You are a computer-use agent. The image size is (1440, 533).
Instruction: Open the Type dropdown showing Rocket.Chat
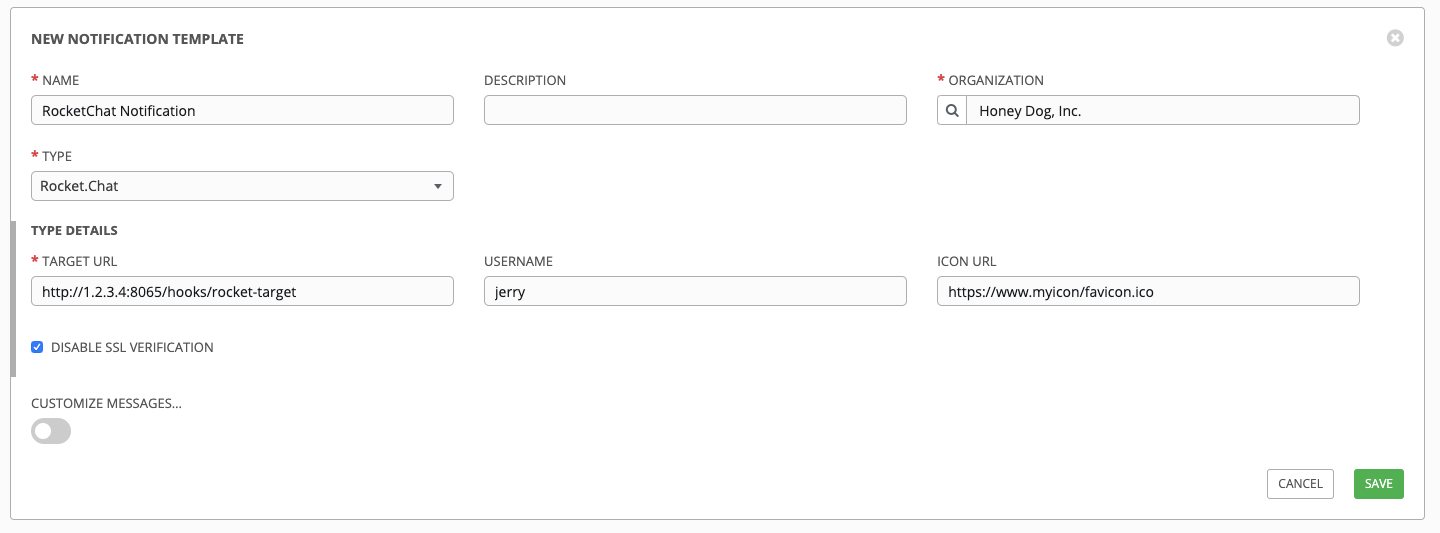pos(242,186)
